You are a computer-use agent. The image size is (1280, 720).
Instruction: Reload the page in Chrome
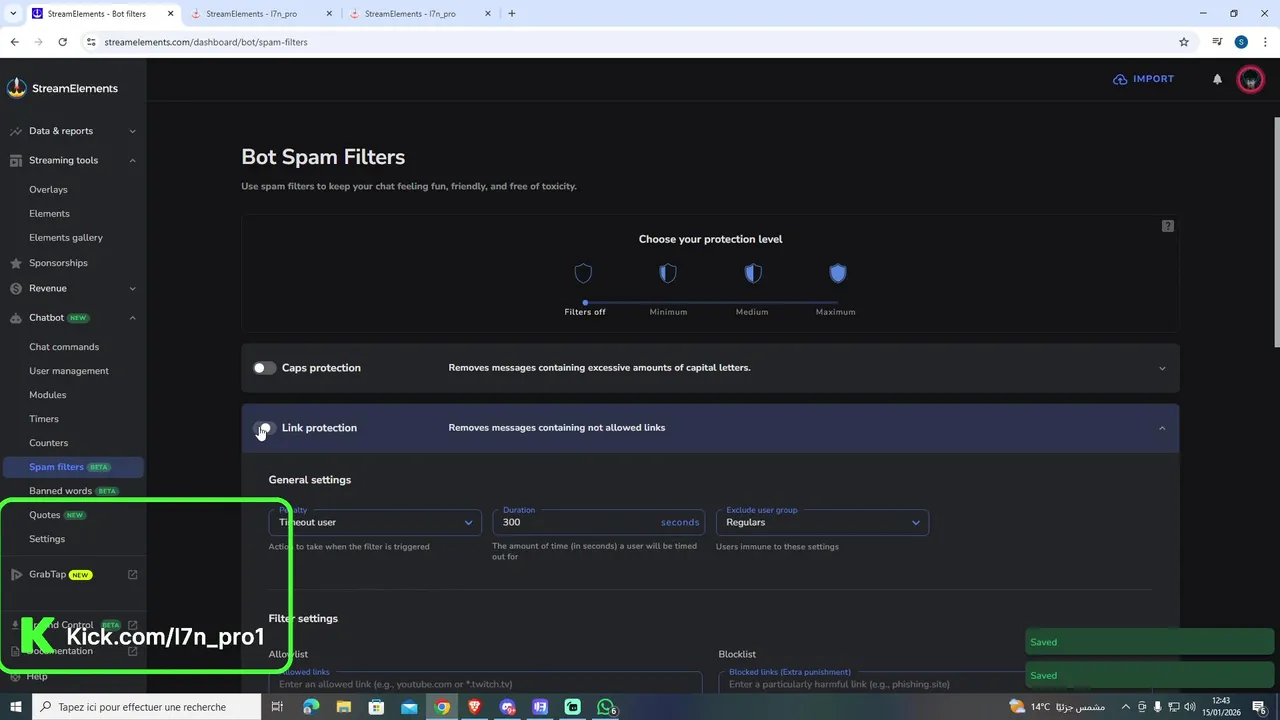click(62, 42)
